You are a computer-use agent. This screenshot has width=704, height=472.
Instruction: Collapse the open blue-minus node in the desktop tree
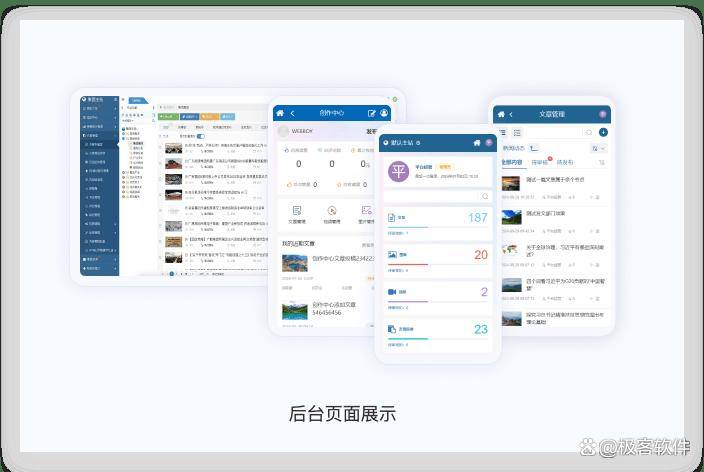point(123,139)
